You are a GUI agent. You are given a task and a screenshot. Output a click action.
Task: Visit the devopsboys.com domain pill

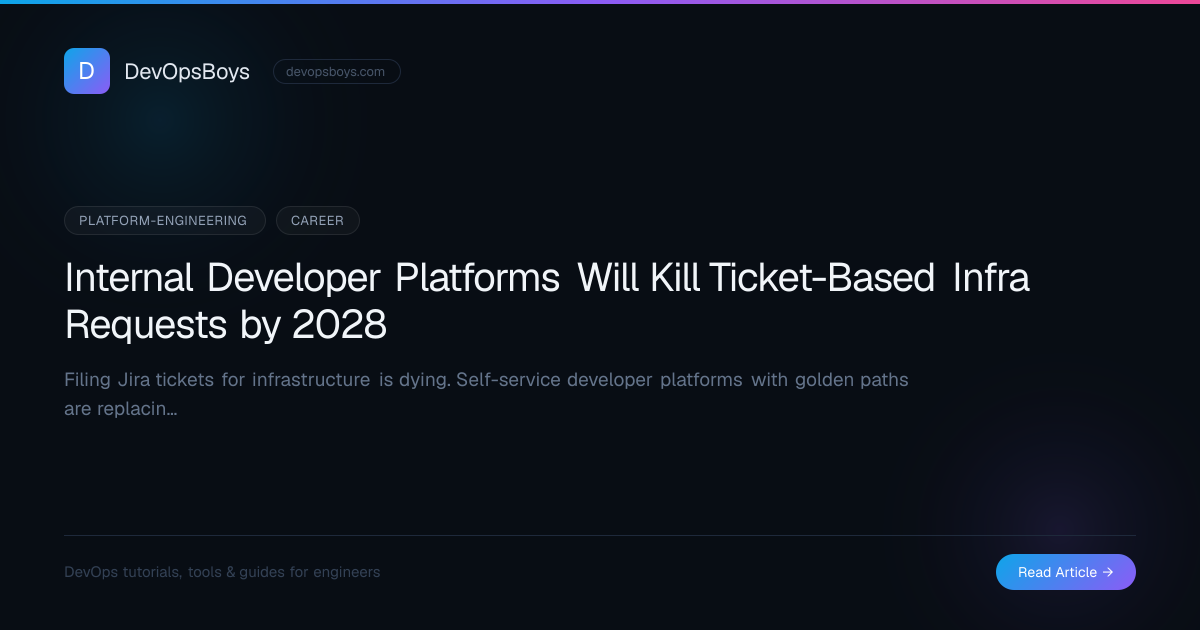tap(336, 71)
